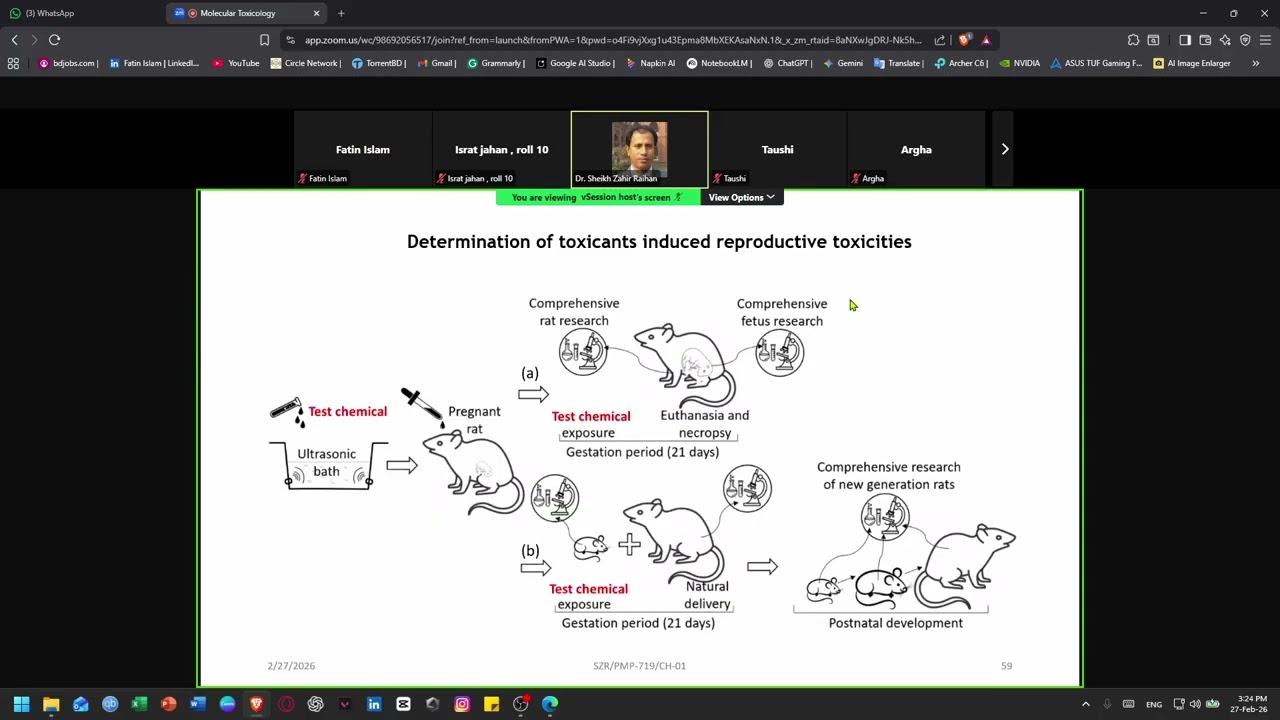Open the browser hamburger menu
Screen dimensions: 1280x720
coord(1265,40)
